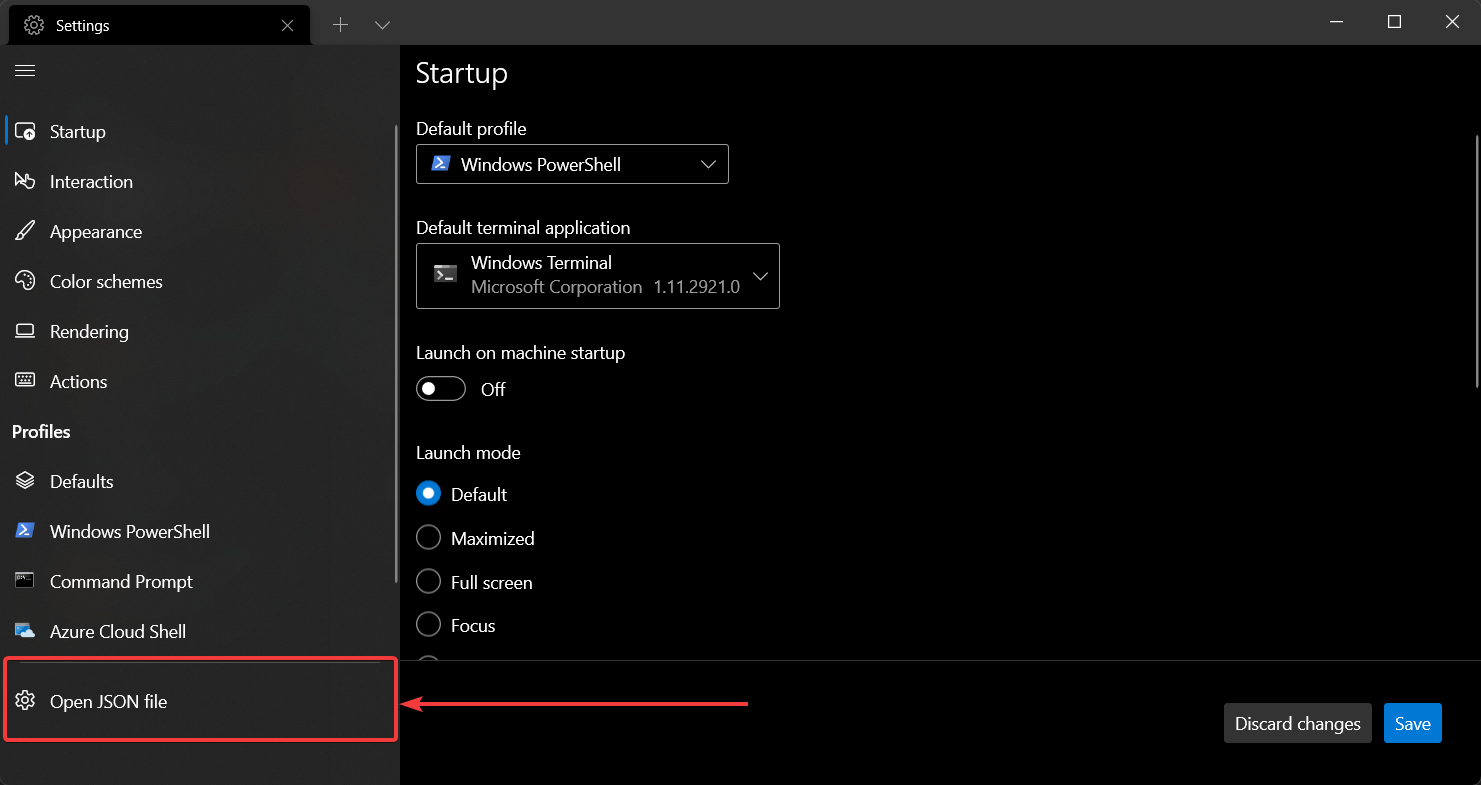Image resolution: width=1481 pixels, height=785 pixels.
Task: Choose Full screen launch mode
Action: tap(428, 582)
